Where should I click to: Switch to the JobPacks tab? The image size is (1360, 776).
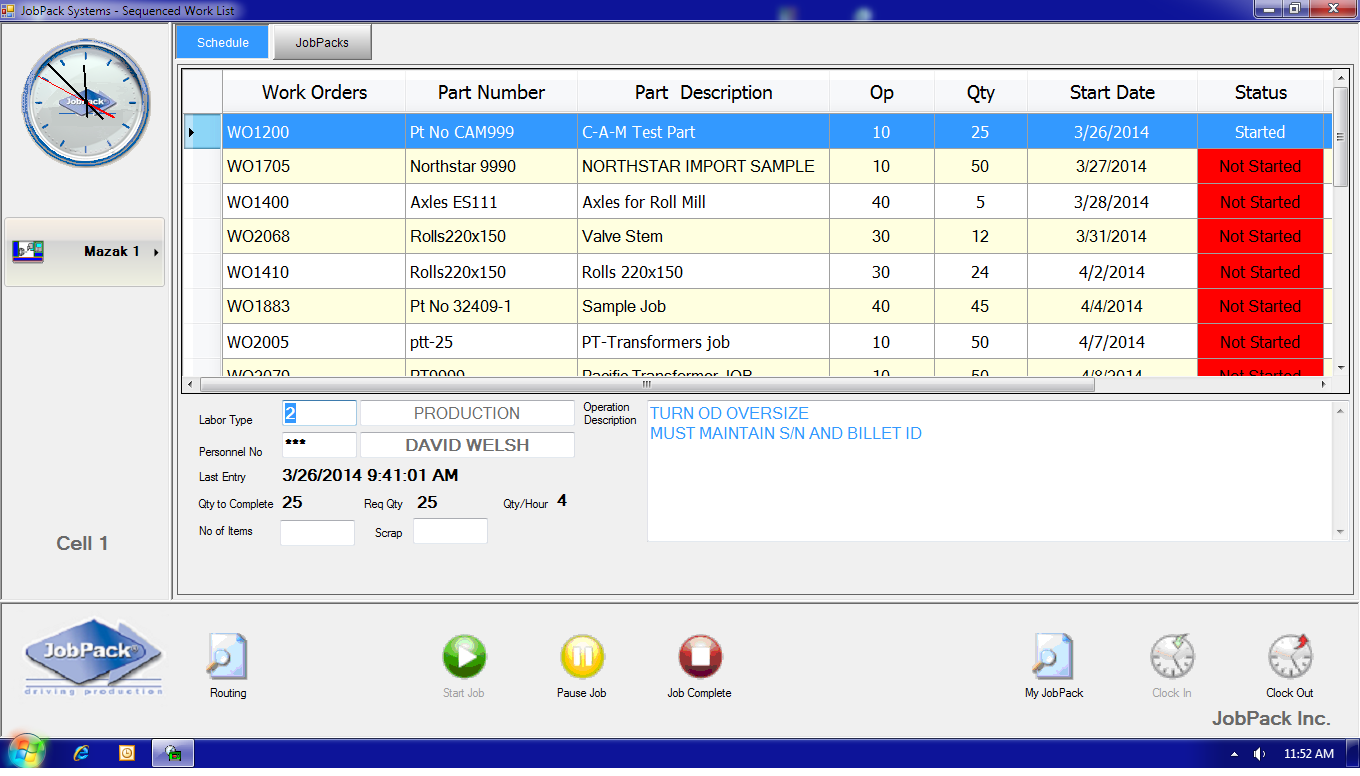pyautogui.click(x=323, y=43)
